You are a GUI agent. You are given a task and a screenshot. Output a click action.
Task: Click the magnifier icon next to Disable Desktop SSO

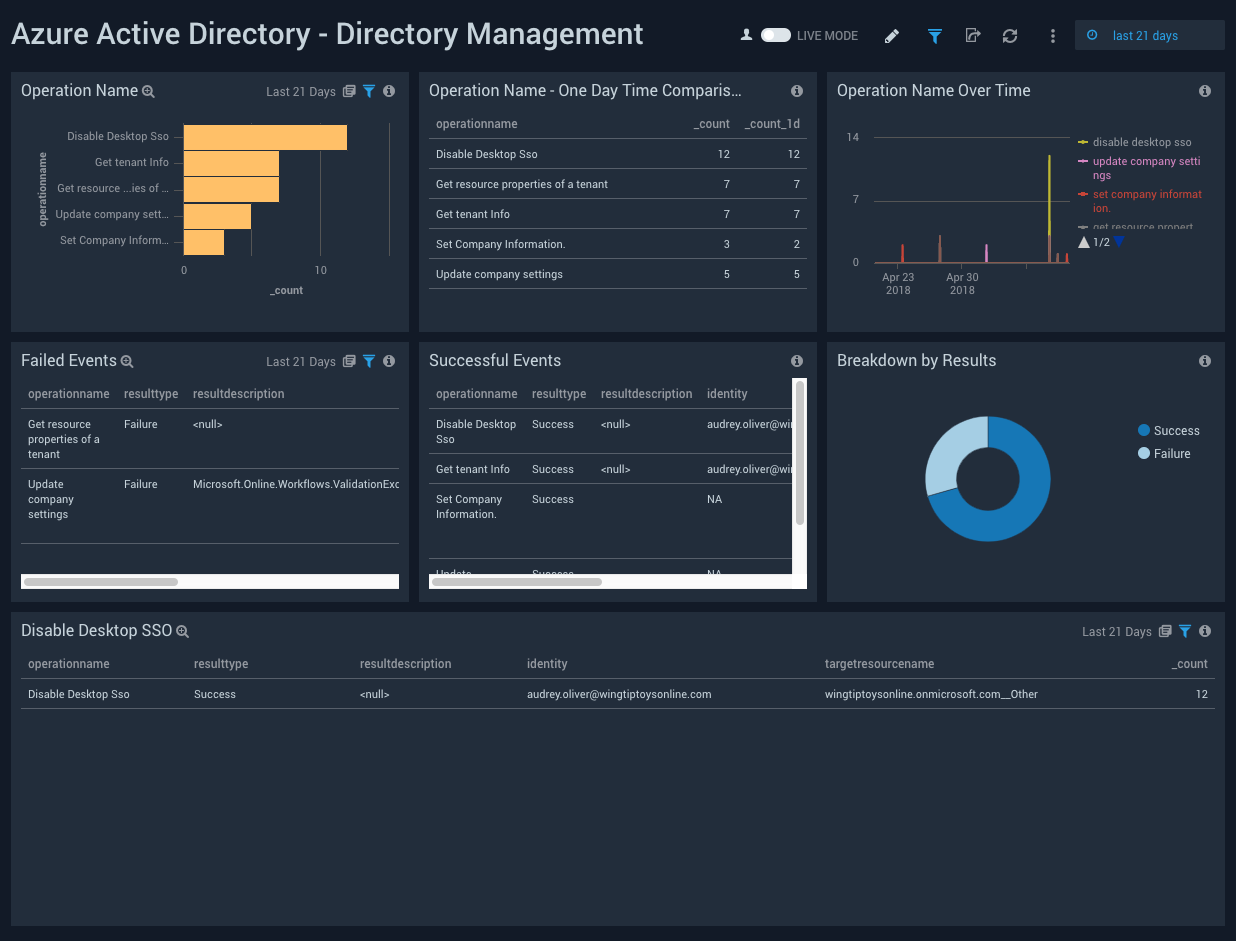pos(182,631)
